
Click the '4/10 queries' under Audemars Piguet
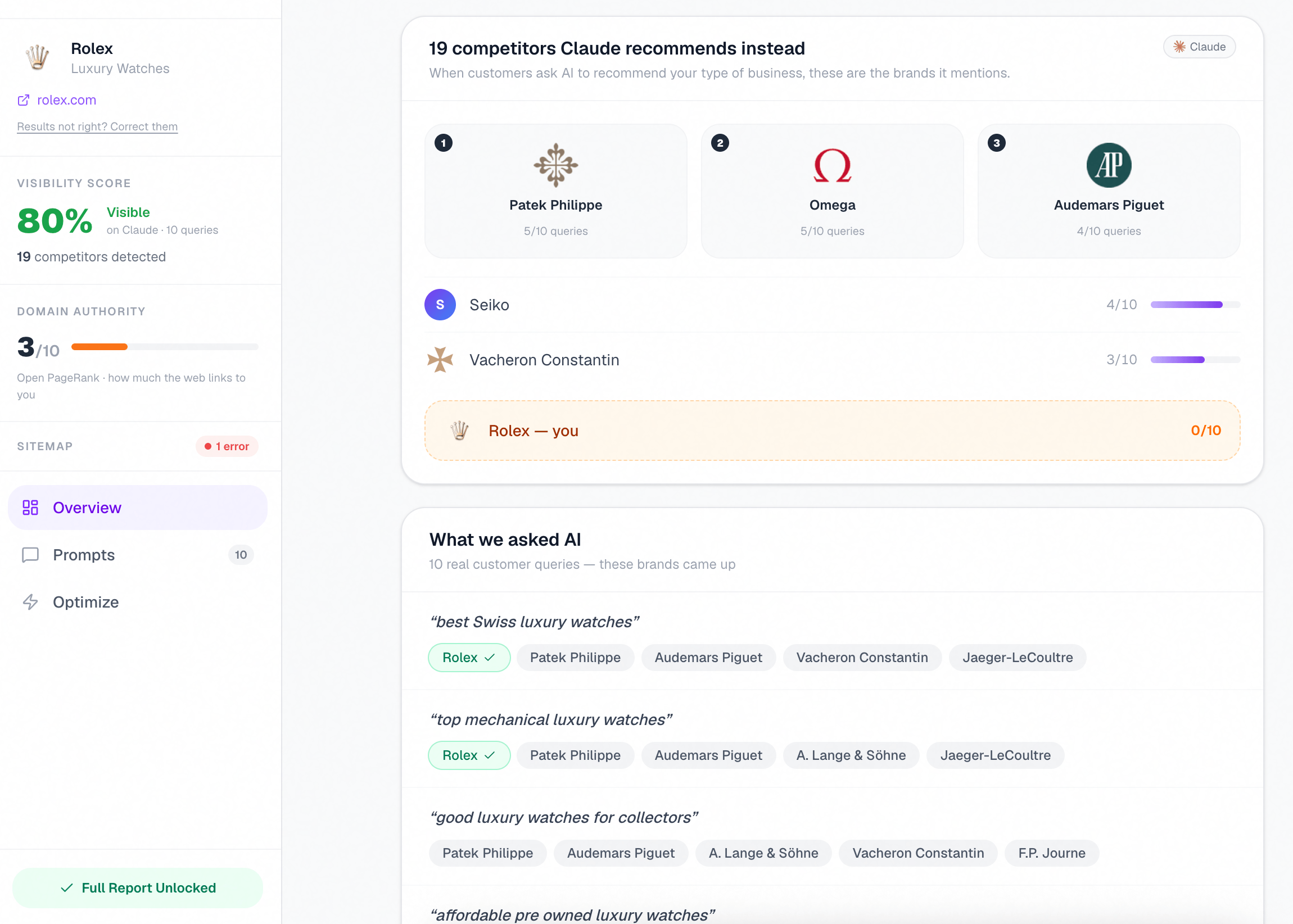1109,231
